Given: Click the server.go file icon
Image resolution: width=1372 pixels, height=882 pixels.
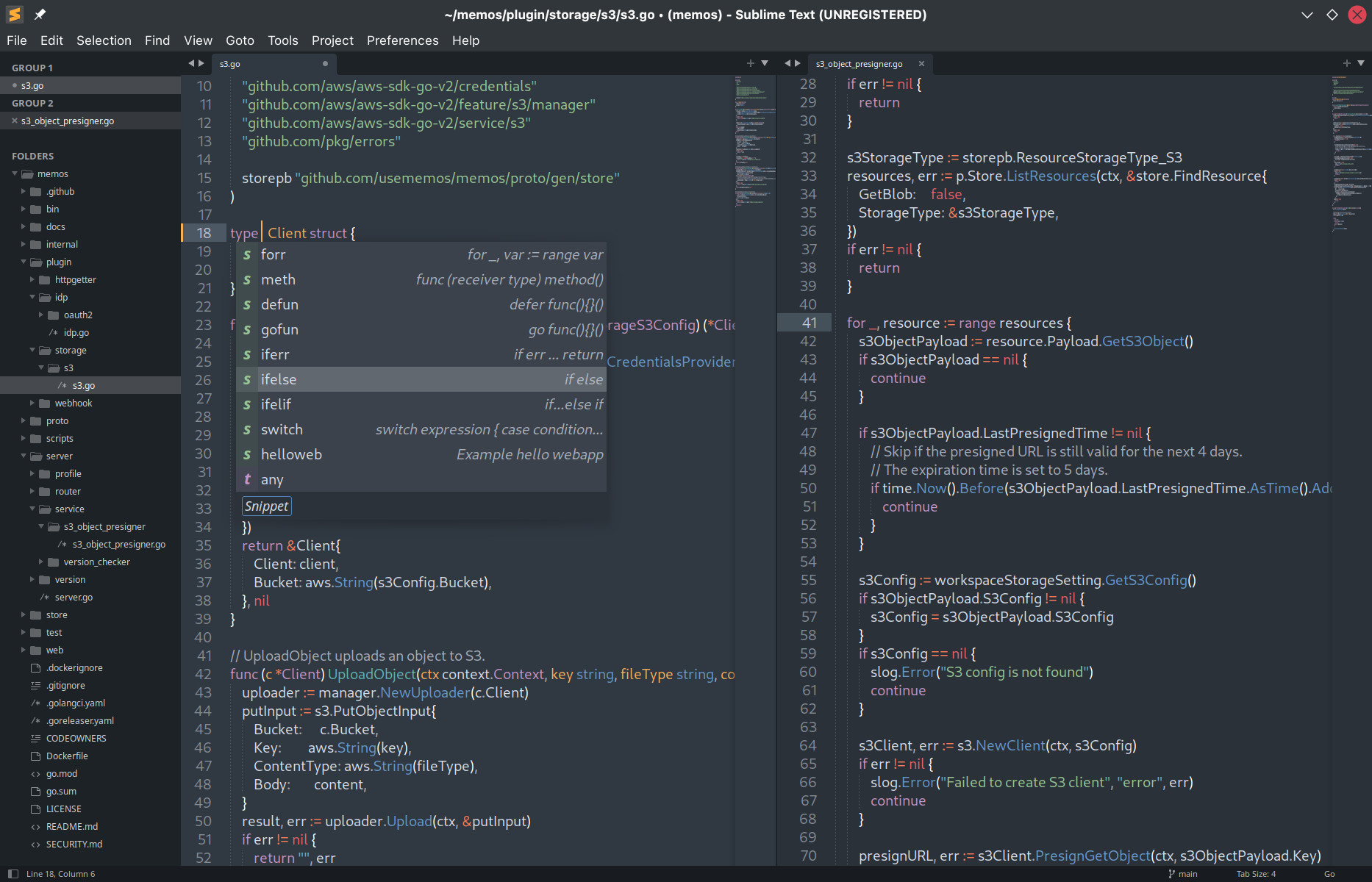Looking at the screenshot, I should point(44,598).
